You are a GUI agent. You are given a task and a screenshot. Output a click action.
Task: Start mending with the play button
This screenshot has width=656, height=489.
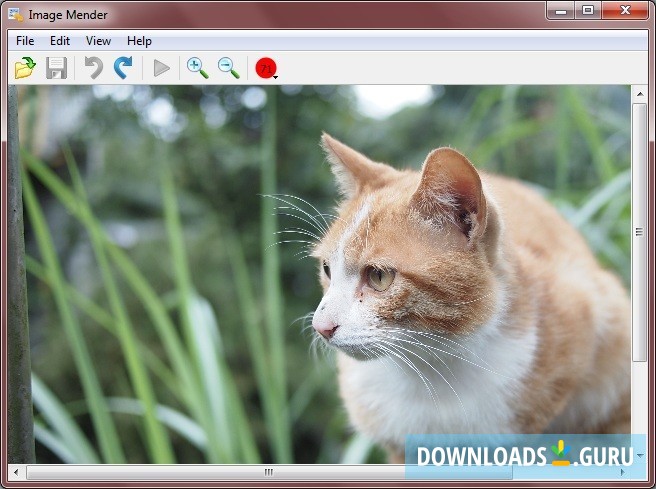pos(161,68)
